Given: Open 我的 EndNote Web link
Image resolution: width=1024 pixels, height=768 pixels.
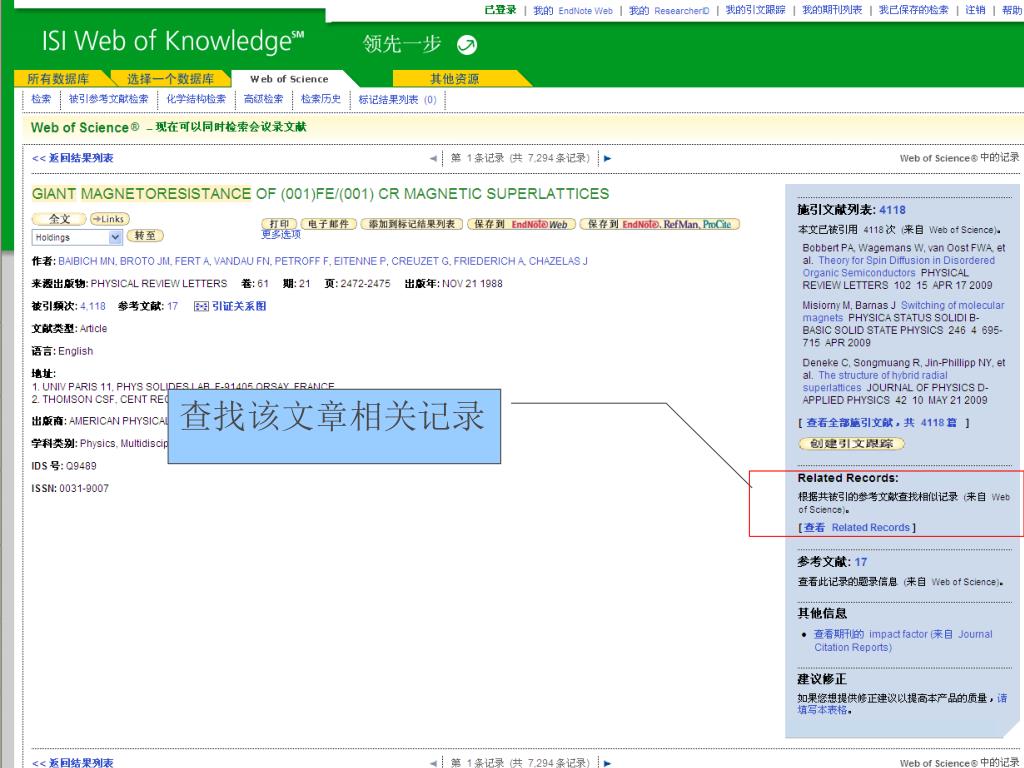Looking at the screenshot, I should 573,10.
